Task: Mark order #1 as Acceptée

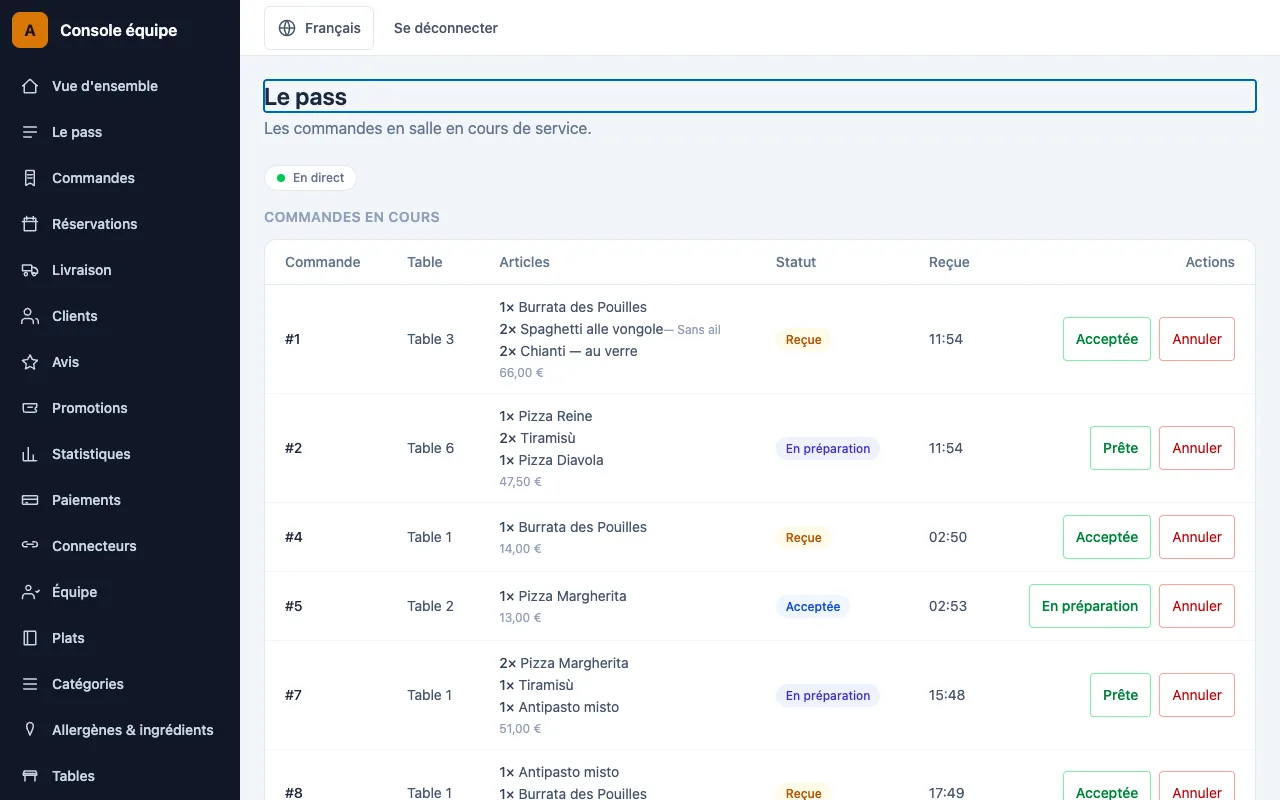Action: coord(1107,339)
